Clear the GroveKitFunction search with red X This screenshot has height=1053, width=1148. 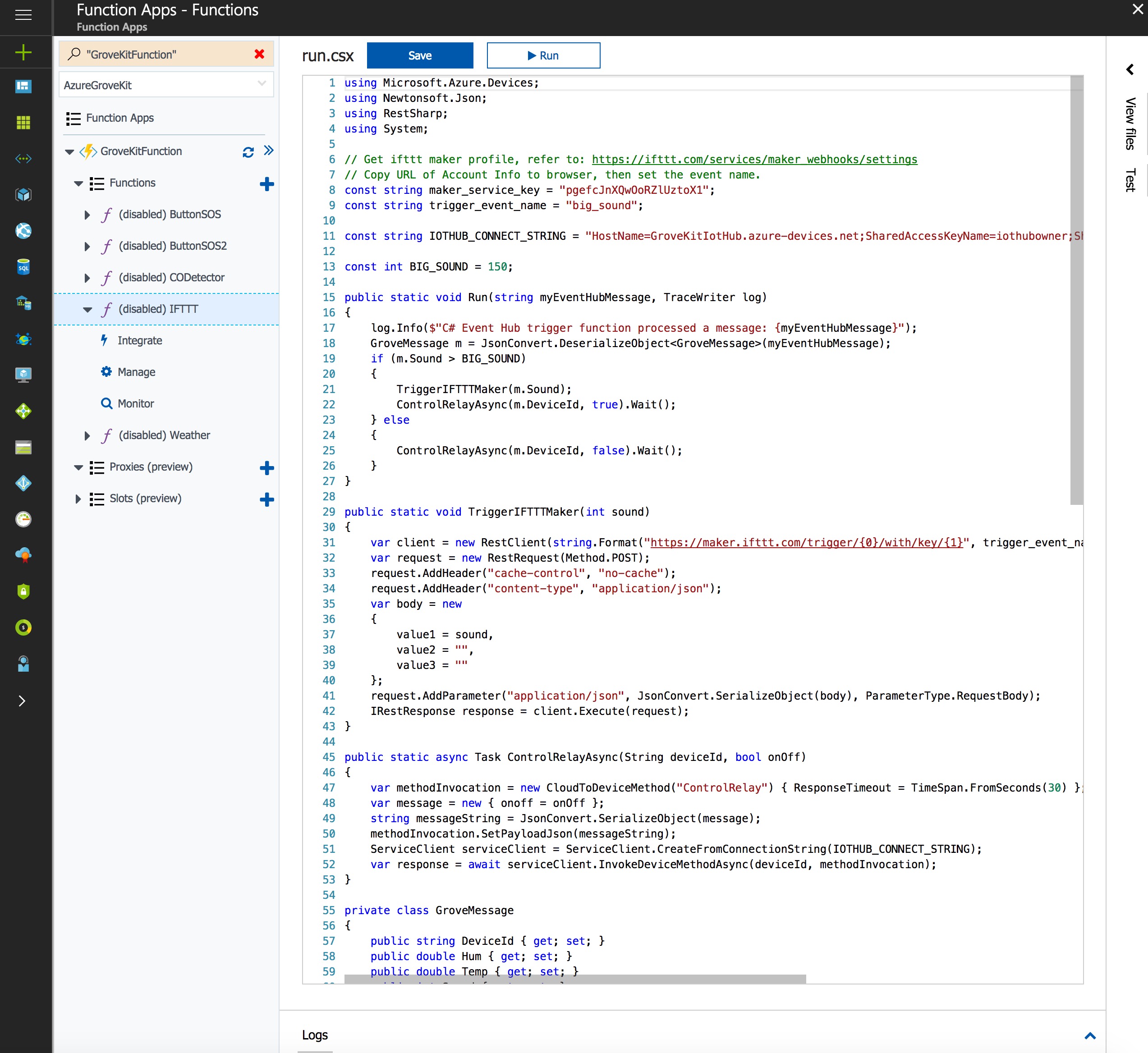coord(259,54)
